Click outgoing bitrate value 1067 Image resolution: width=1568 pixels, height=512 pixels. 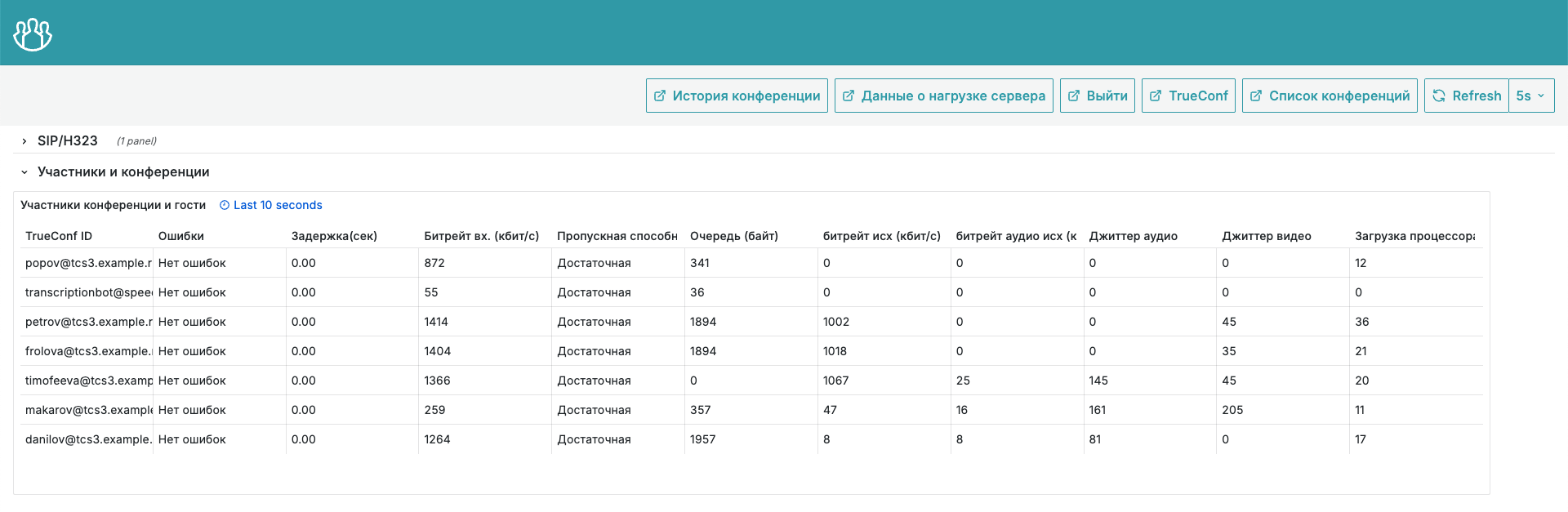click(x=836, y=381)
